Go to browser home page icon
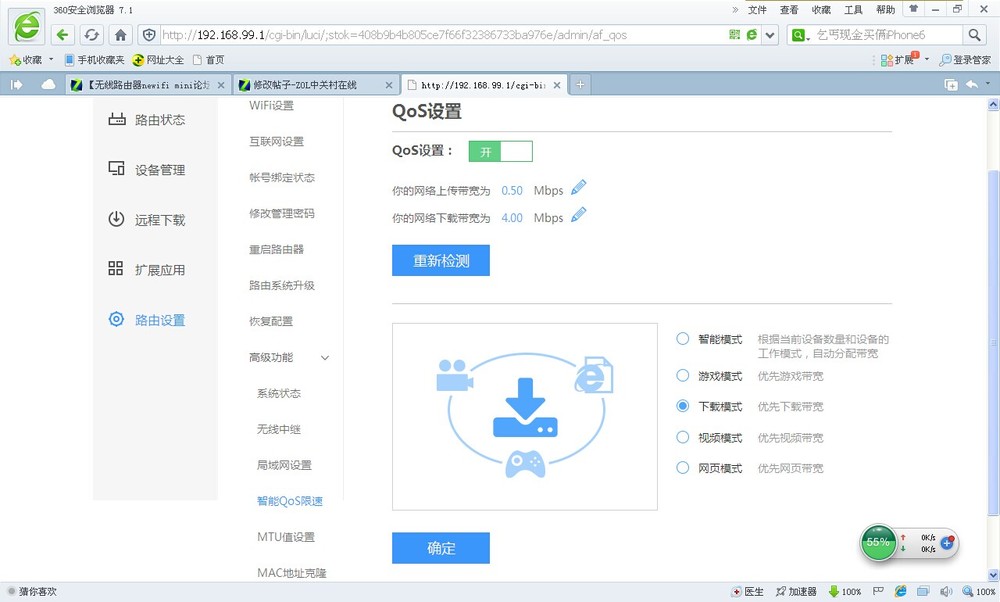The height and width of the screenshot is (602, 1000). tap(121, 34)
